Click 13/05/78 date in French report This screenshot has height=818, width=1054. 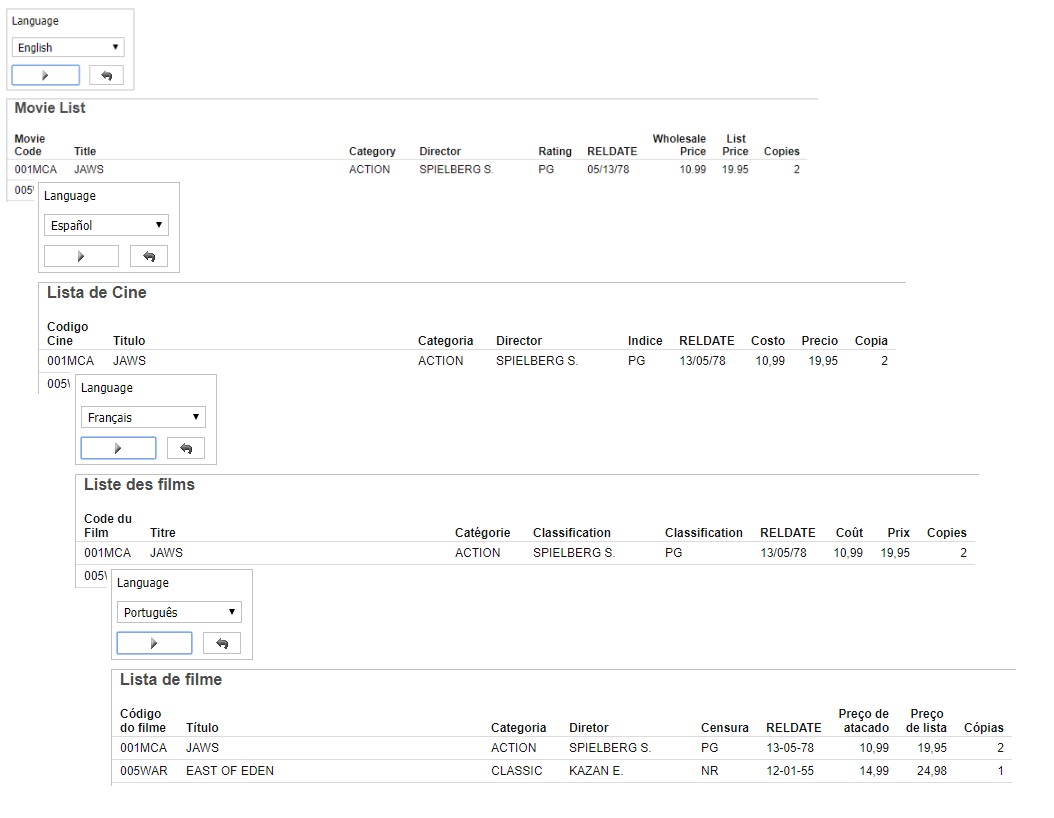click(784, 553)
